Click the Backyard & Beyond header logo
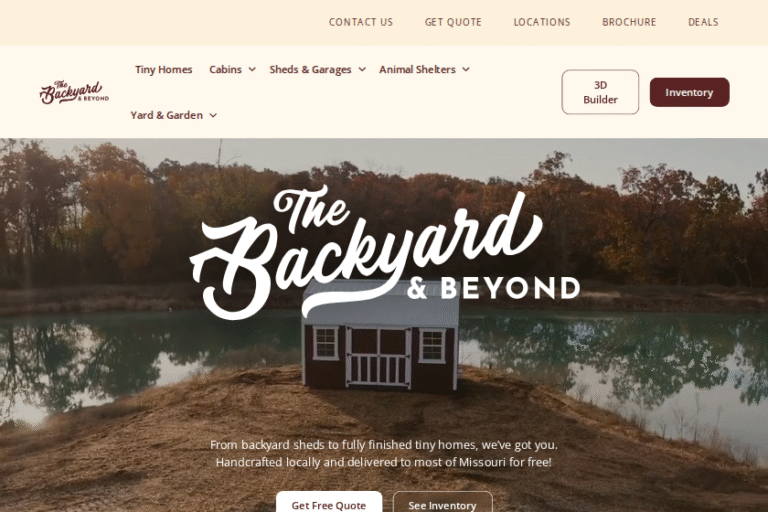 coord(74,92)
